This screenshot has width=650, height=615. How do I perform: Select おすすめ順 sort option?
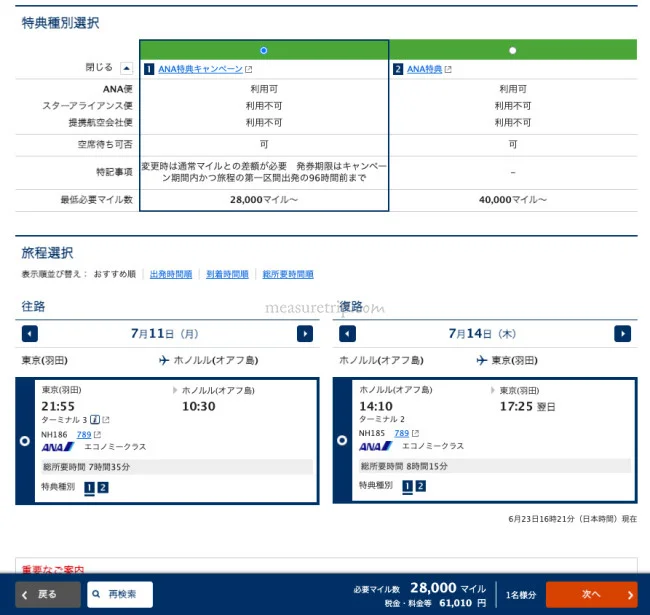point(115,274)
